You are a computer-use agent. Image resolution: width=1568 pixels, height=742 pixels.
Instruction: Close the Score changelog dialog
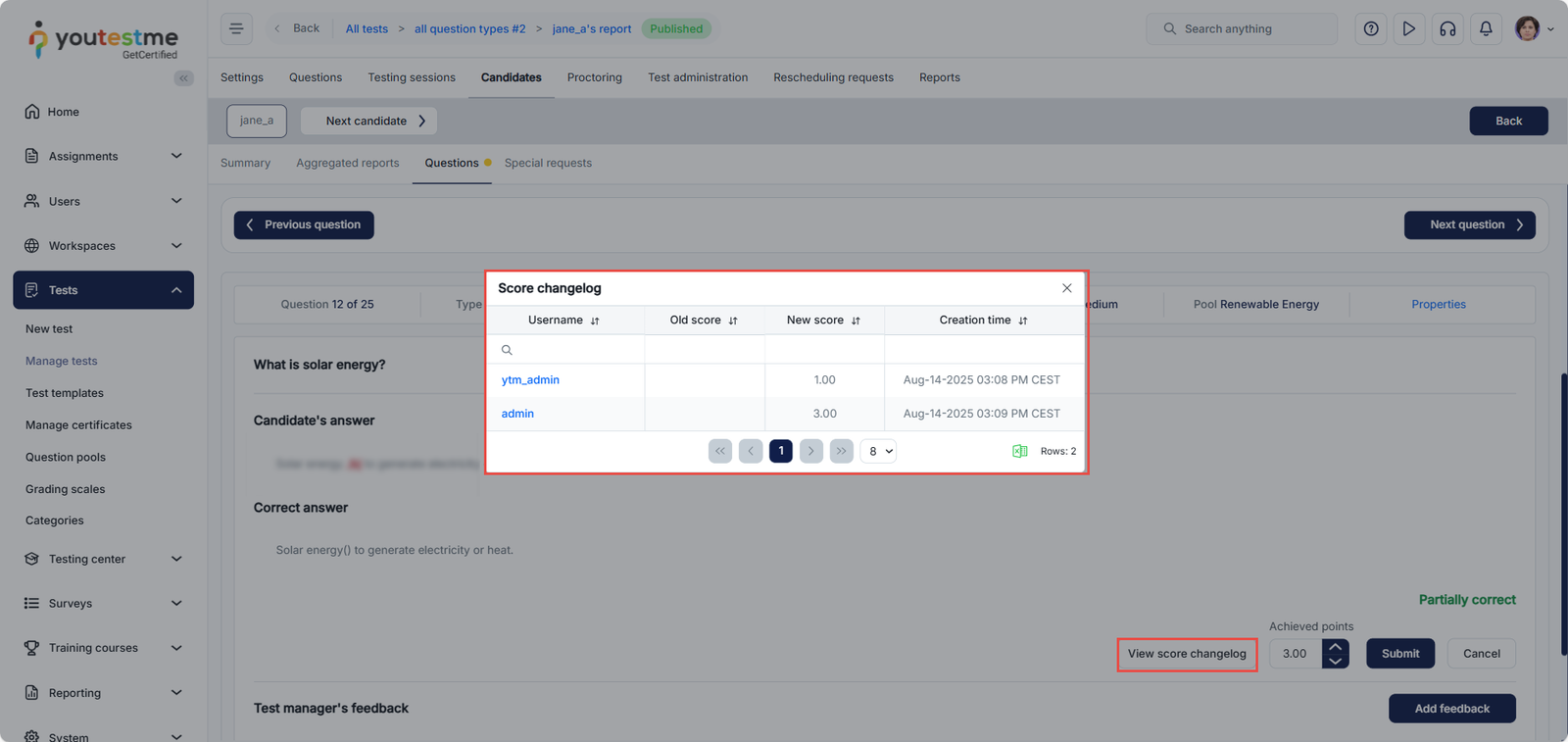pos(1066,288)
